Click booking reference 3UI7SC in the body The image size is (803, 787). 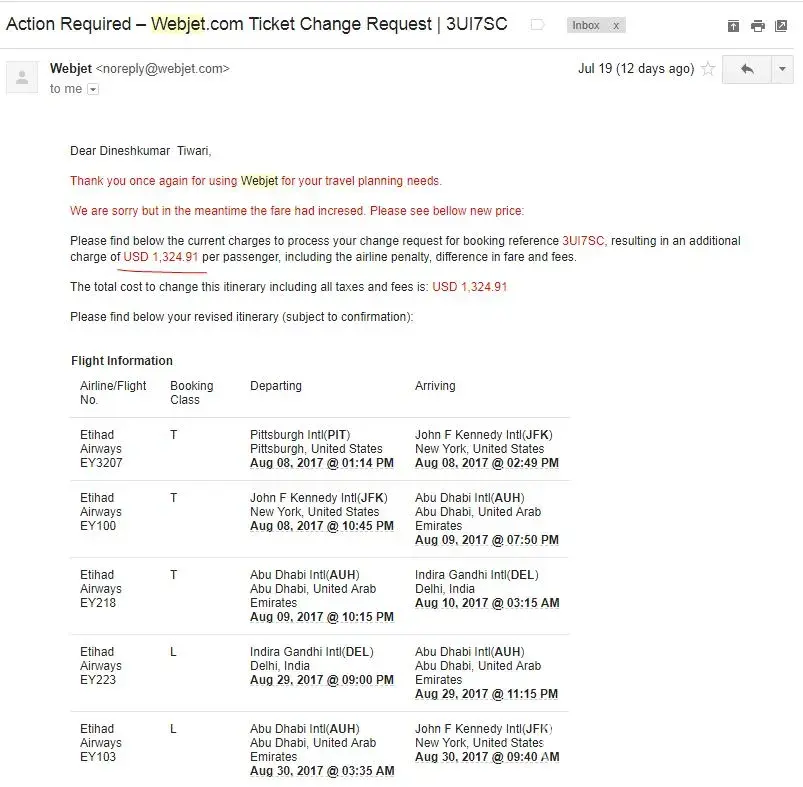pos(583,241)
